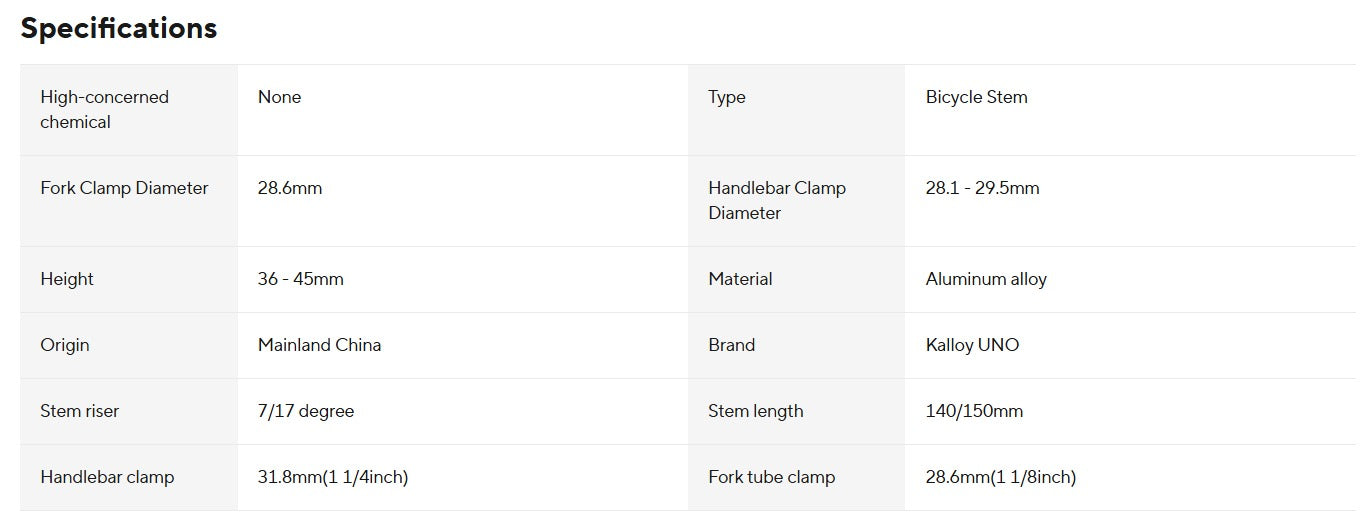Select the Aluminum alloy value
Screen dimensions: 1372x531
(986, 279)
